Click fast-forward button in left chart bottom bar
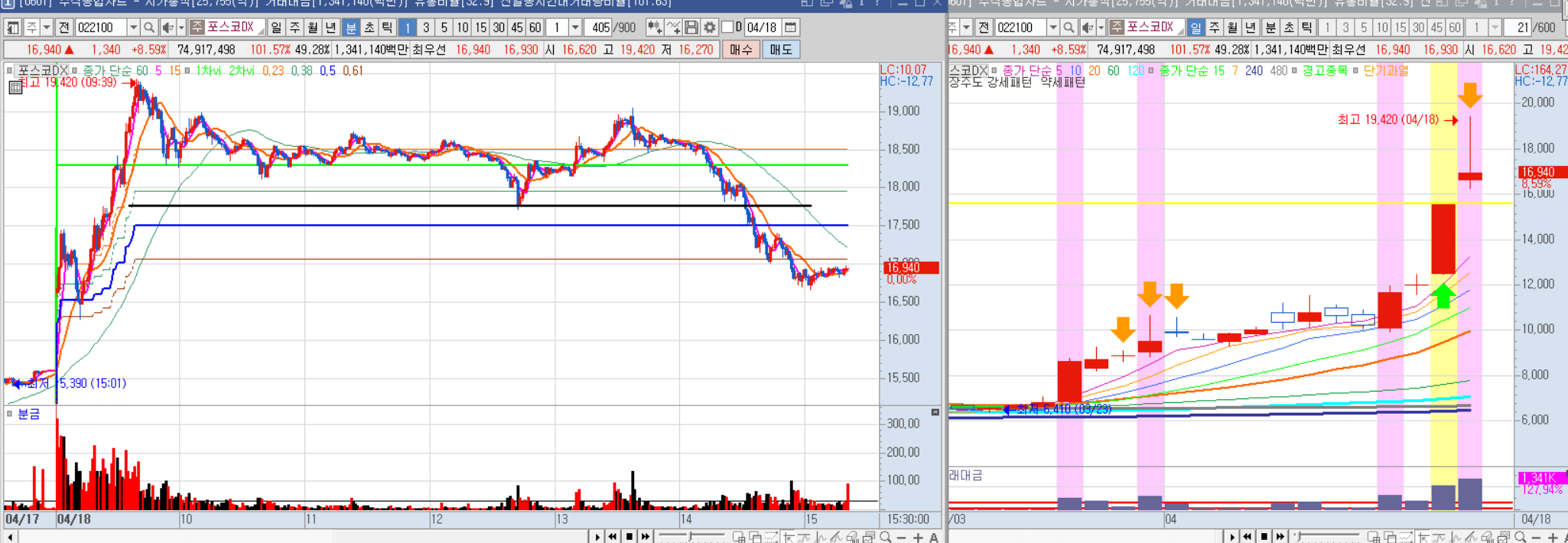This screenshot has width=1568, height=543. point(645,537)
